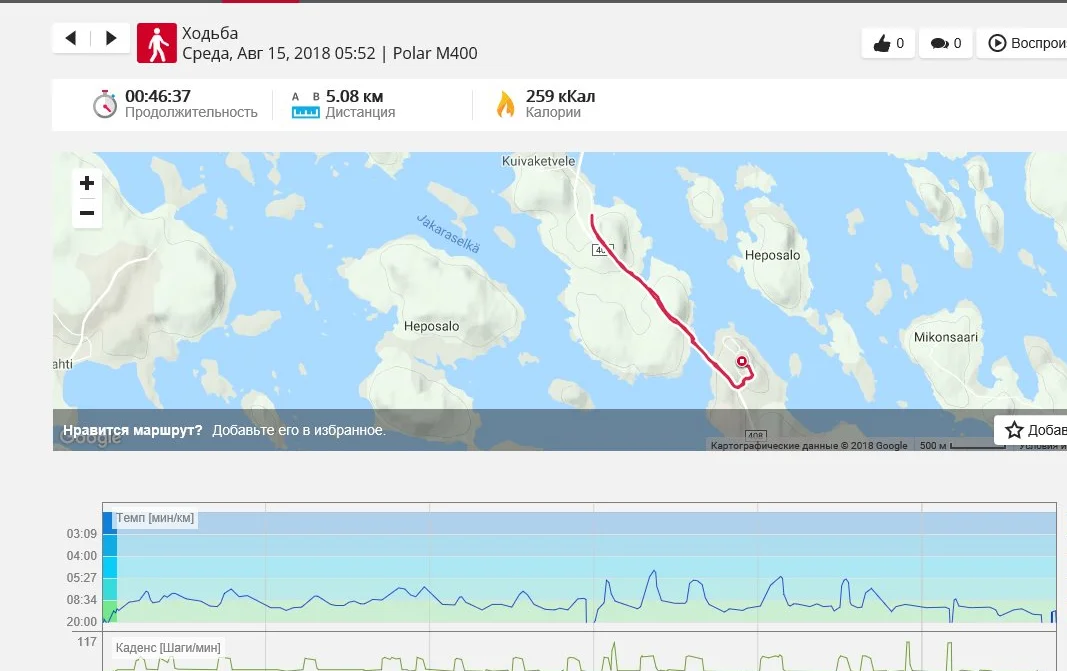
Task: Click calories value 259 кКал
Action: [x=561, y=96]
